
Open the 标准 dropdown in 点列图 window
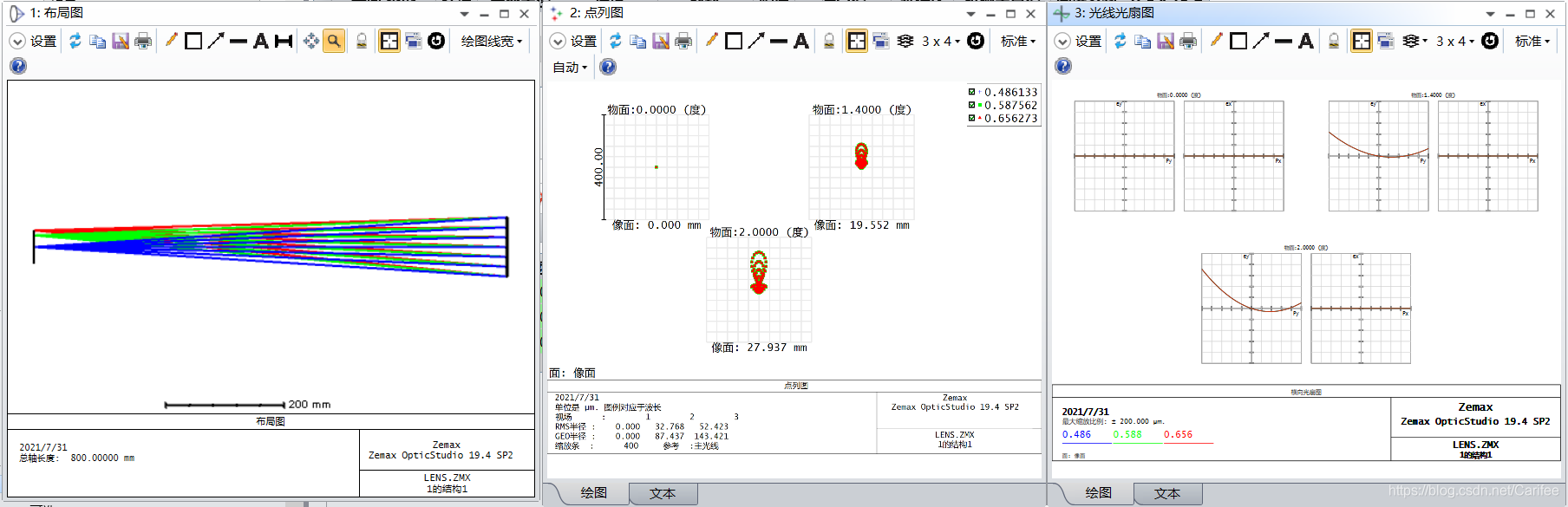pos(1018,41)
